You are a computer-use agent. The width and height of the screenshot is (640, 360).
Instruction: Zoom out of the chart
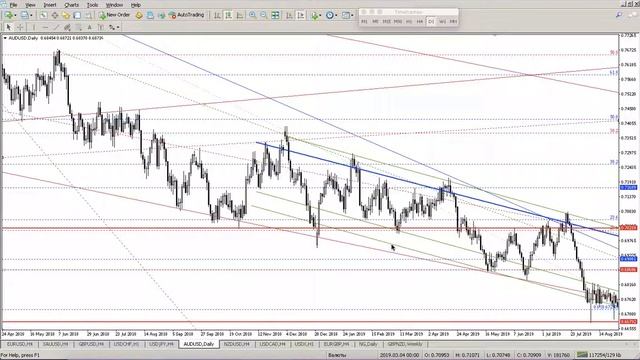(264, 15)
